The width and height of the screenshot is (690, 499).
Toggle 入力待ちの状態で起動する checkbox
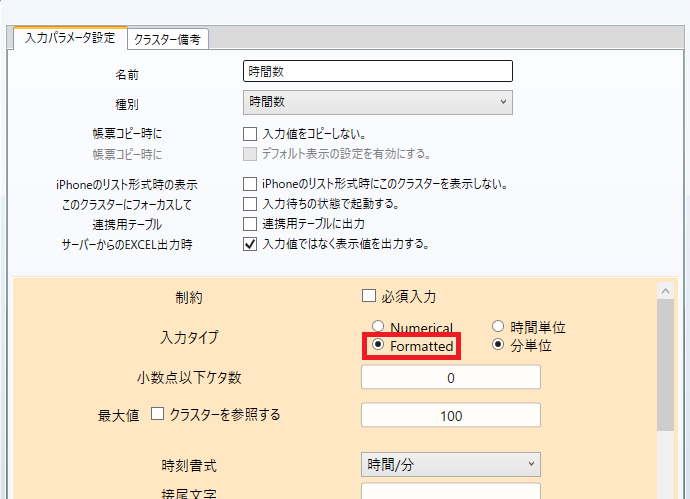click(250, 204)
